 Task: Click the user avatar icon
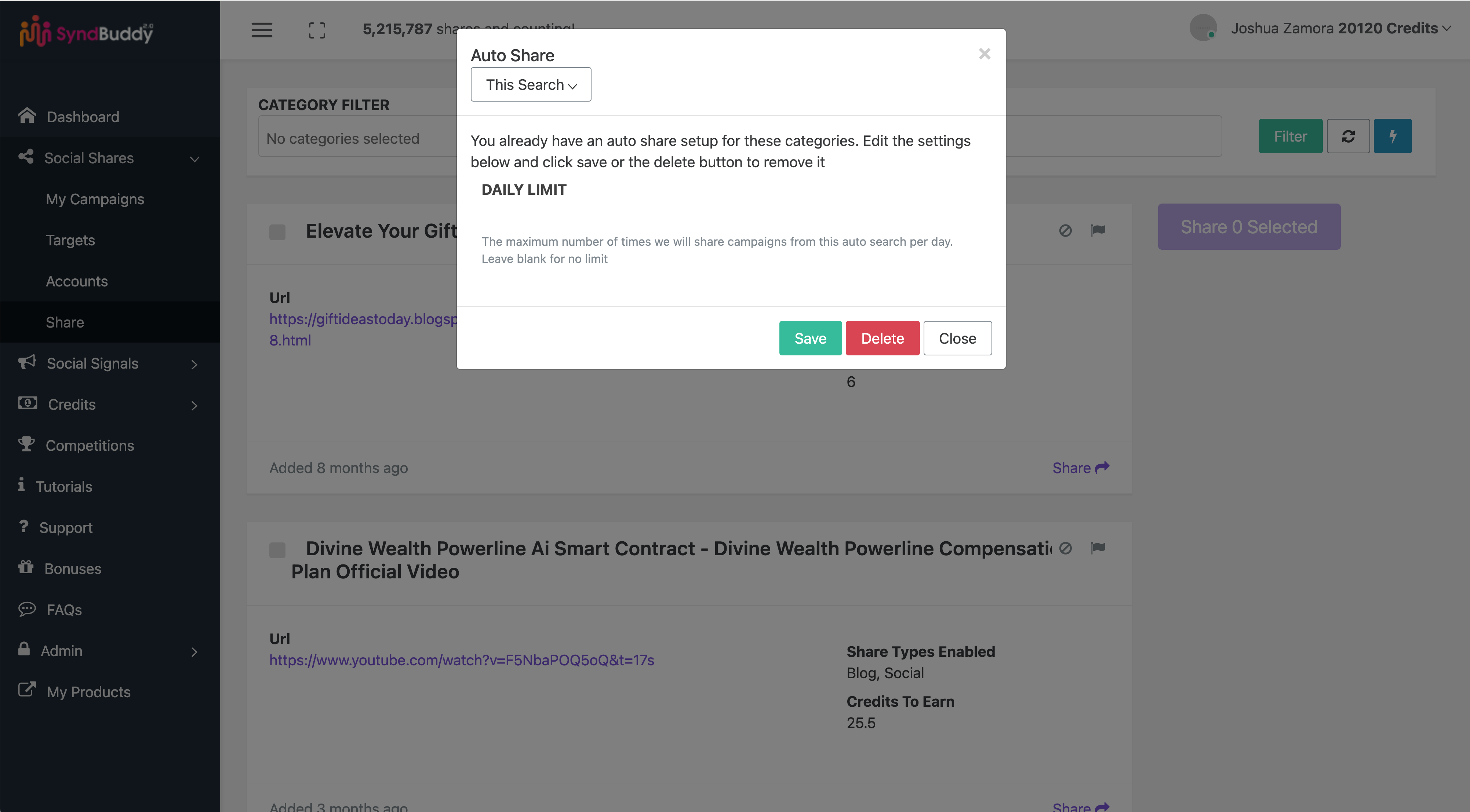[x=1203, y=28]
